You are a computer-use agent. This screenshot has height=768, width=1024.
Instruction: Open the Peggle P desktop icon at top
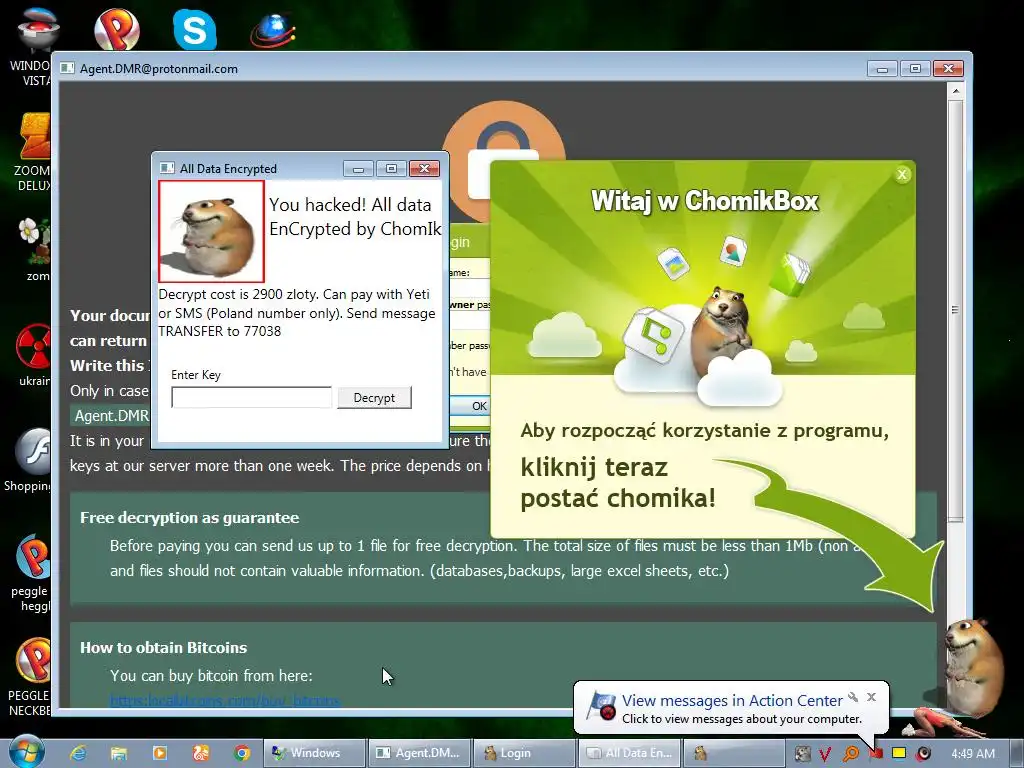point(117,29)
